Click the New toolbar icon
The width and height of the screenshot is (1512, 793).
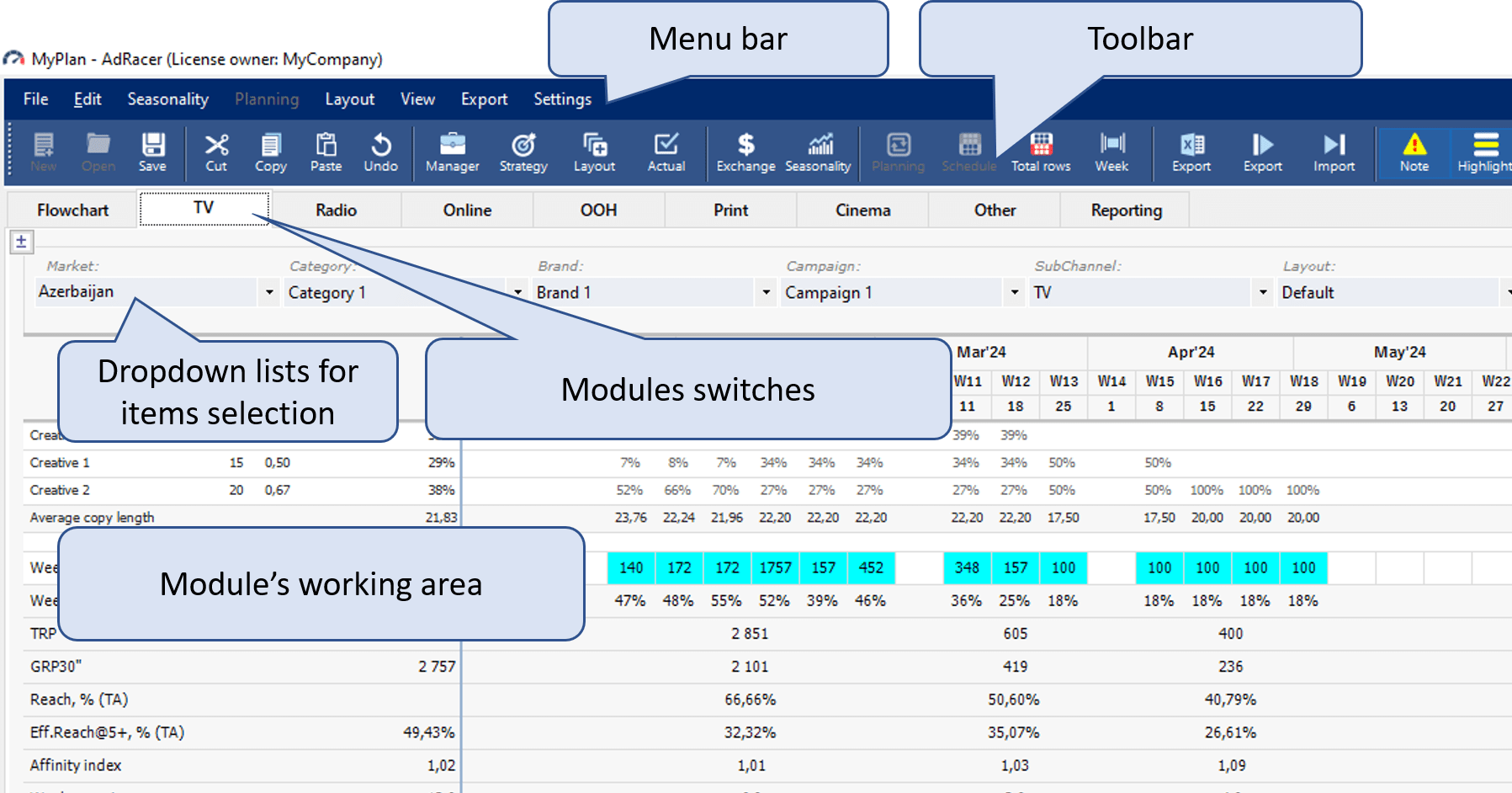[x=44, y=152]
